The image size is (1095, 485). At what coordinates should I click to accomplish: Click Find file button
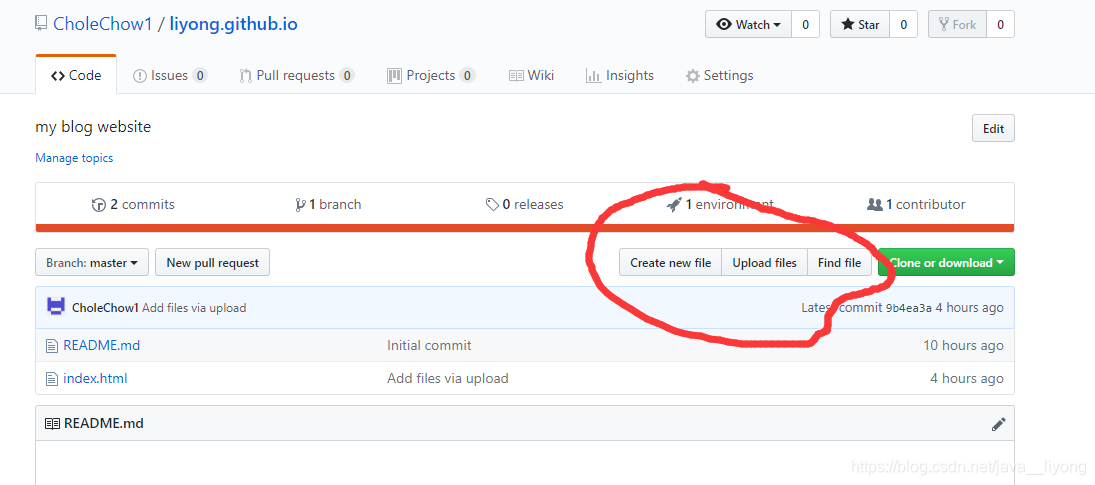839,262
